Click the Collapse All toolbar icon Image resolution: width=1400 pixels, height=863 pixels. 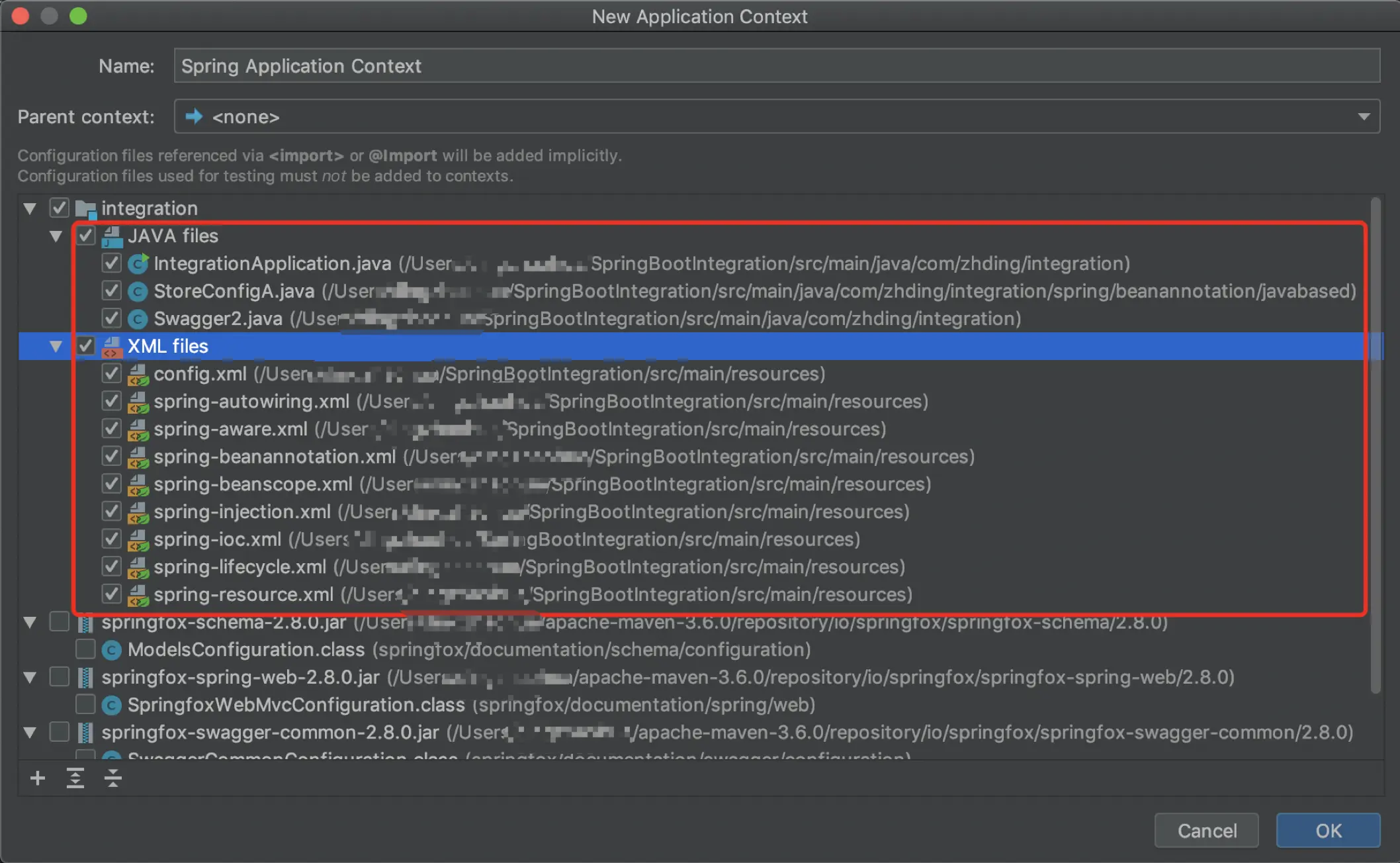113,778
